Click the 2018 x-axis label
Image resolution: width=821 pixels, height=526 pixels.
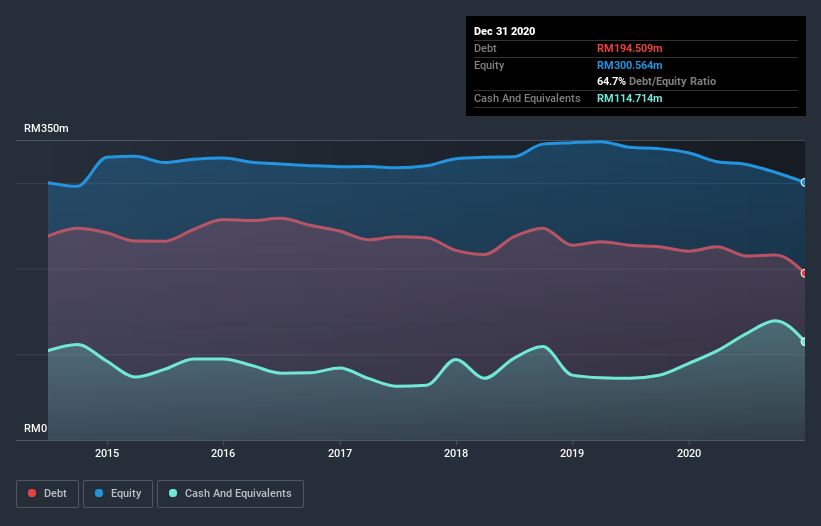456,453
